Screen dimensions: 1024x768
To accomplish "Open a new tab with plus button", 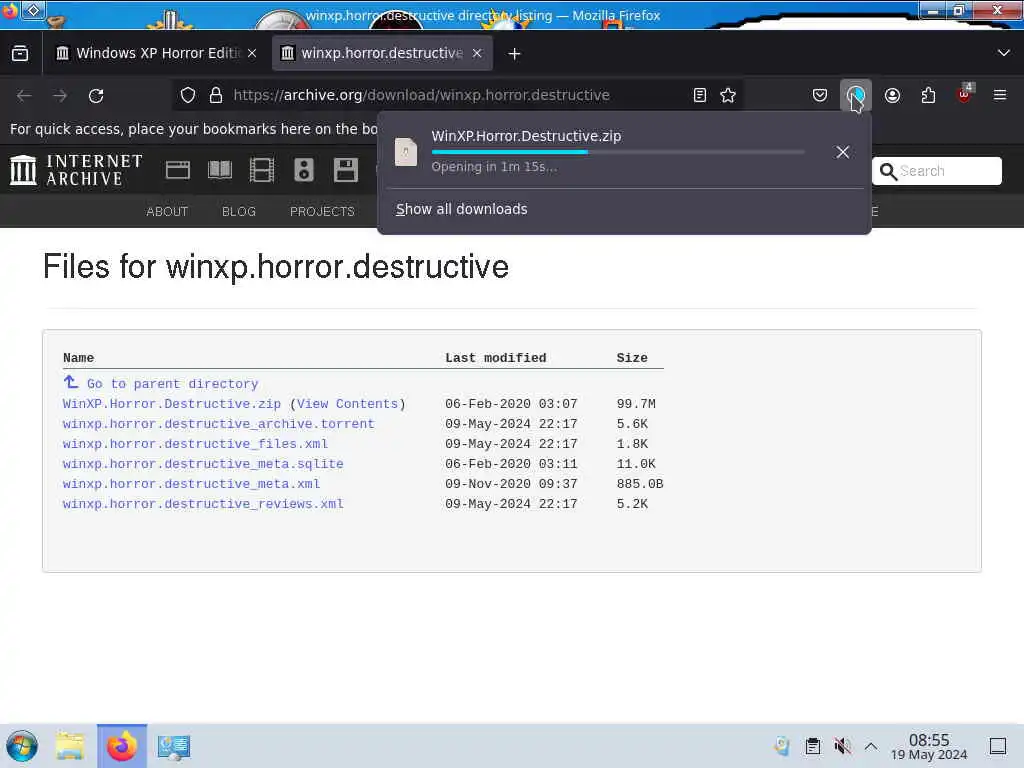I will point(515,54).
